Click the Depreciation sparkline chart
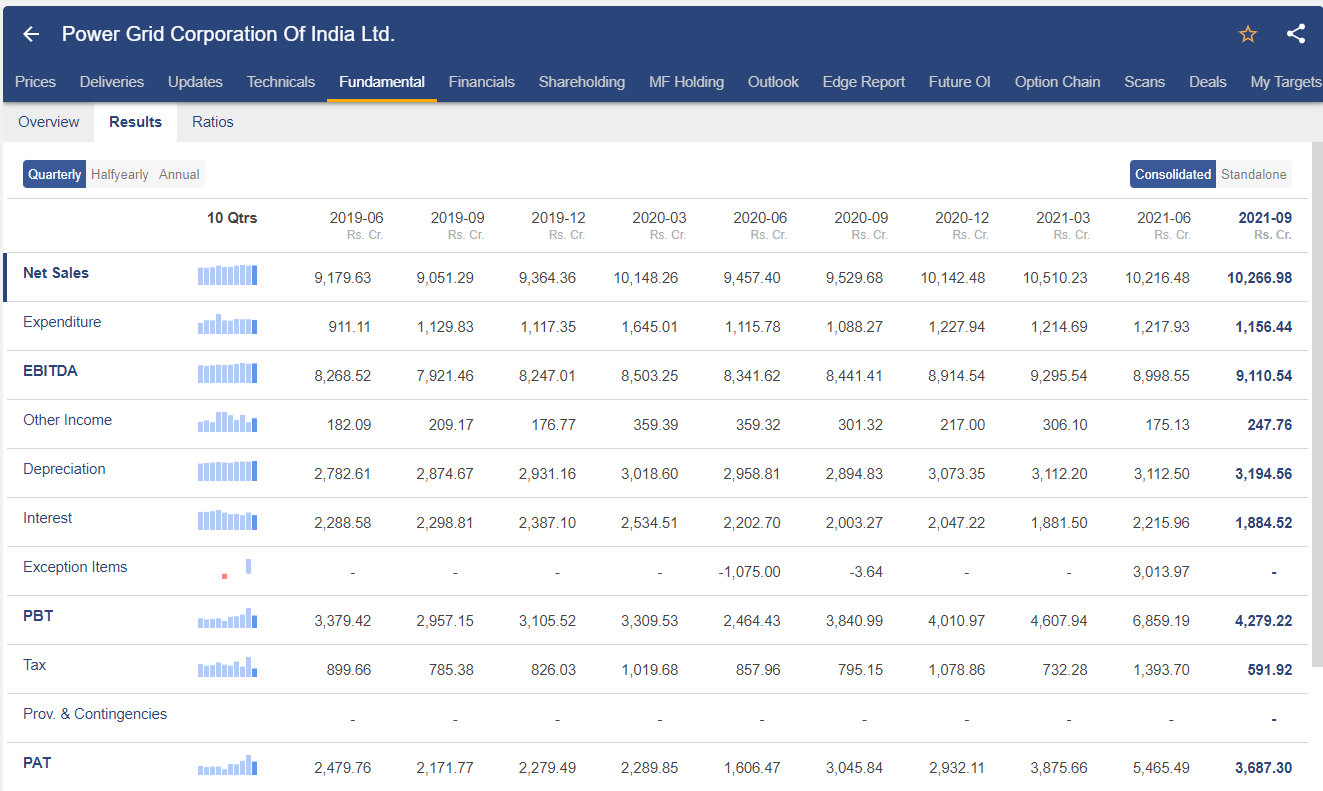 (228, 471)
